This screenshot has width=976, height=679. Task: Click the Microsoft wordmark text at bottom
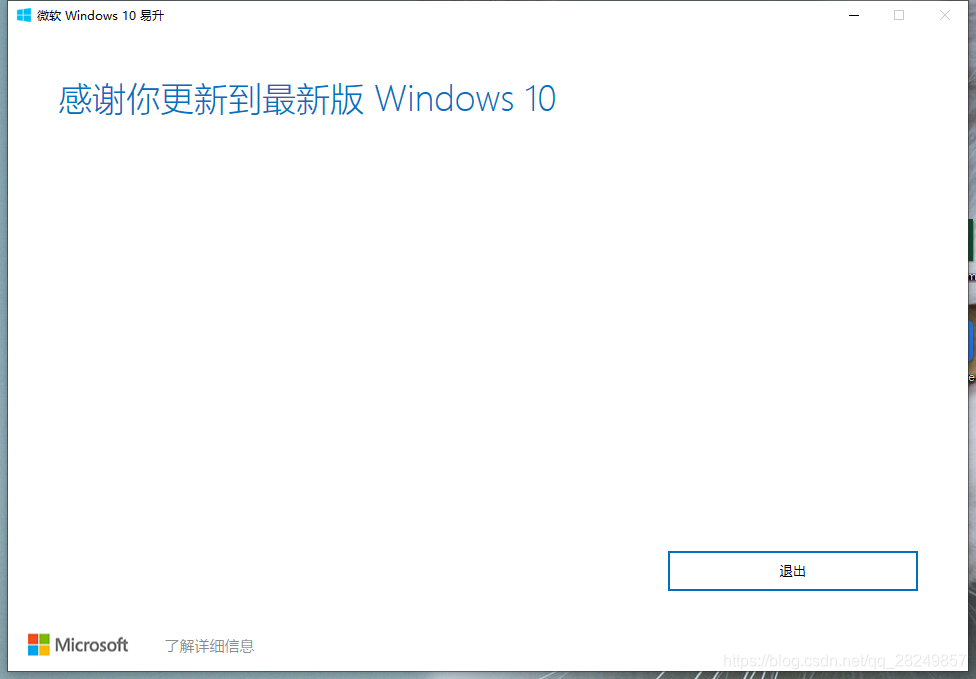92,645
